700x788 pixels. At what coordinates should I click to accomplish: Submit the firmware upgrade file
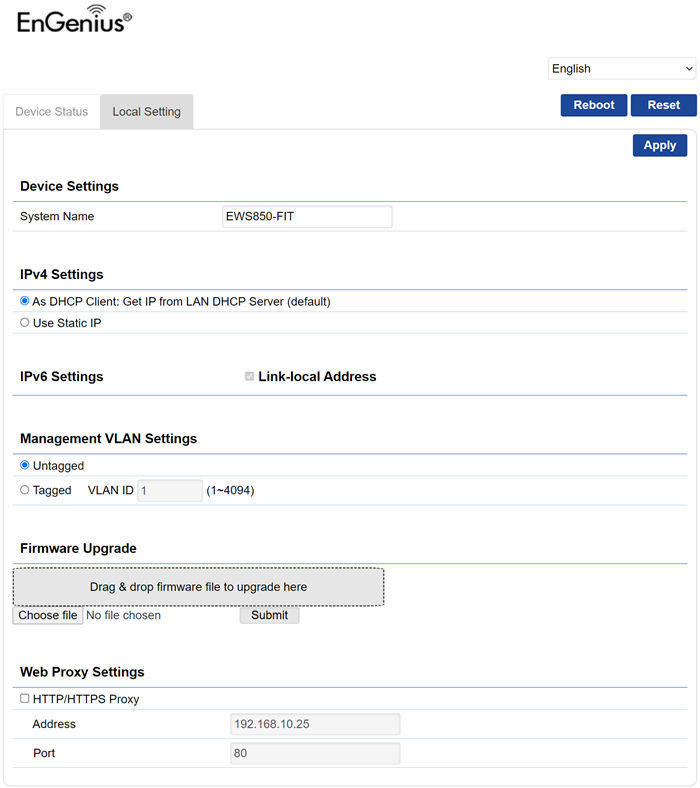point(269,615)
